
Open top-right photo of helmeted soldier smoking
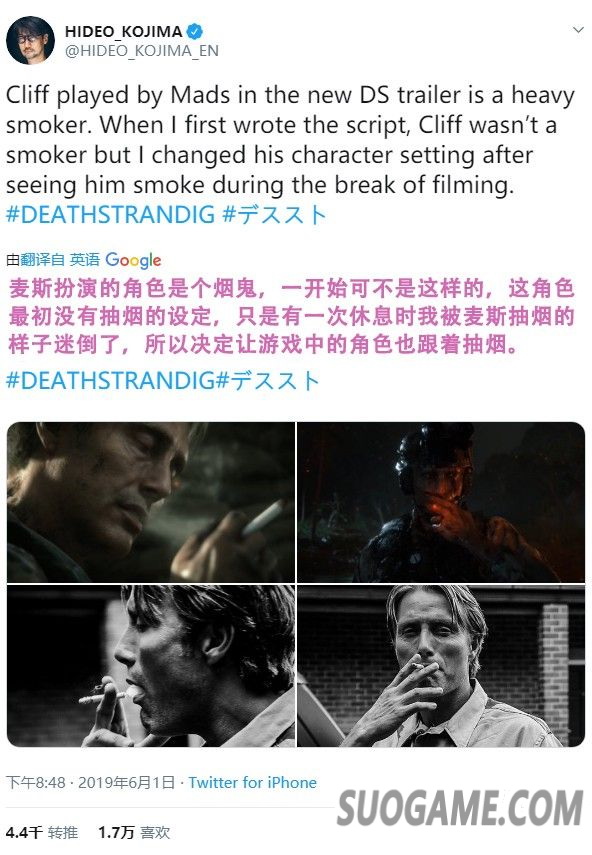pos(441,502)
